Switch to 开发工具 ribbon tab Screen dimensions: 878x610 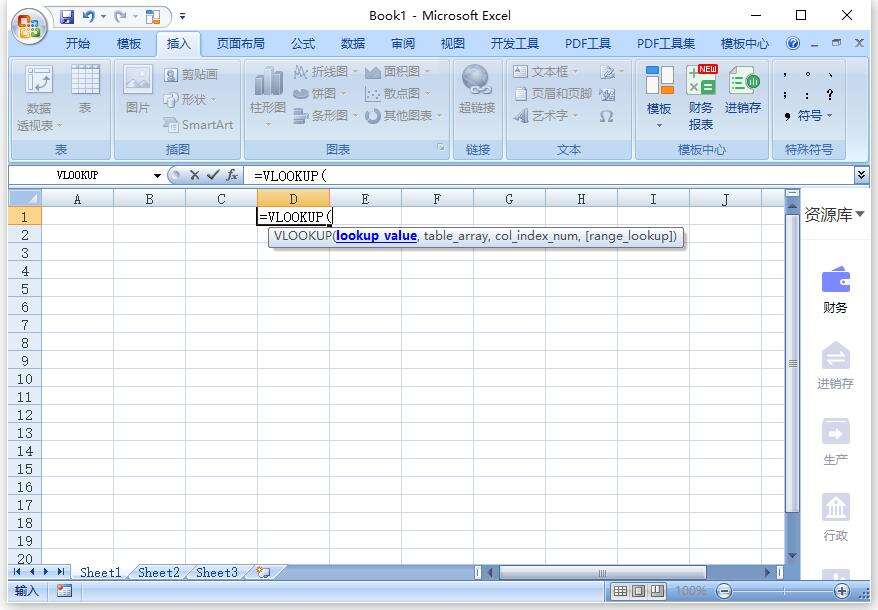514,44
